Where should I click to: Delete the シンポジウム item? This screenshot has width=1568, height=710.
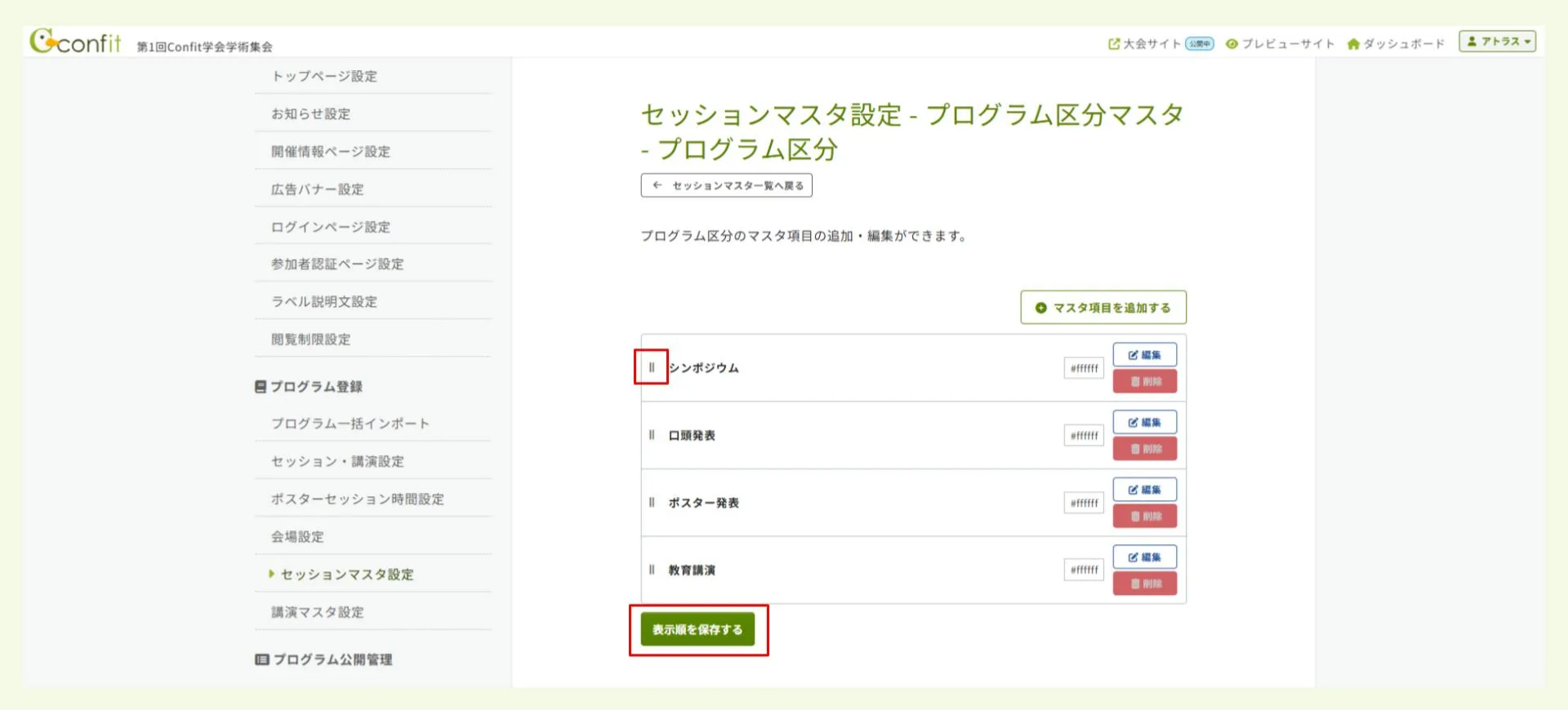1144,381
